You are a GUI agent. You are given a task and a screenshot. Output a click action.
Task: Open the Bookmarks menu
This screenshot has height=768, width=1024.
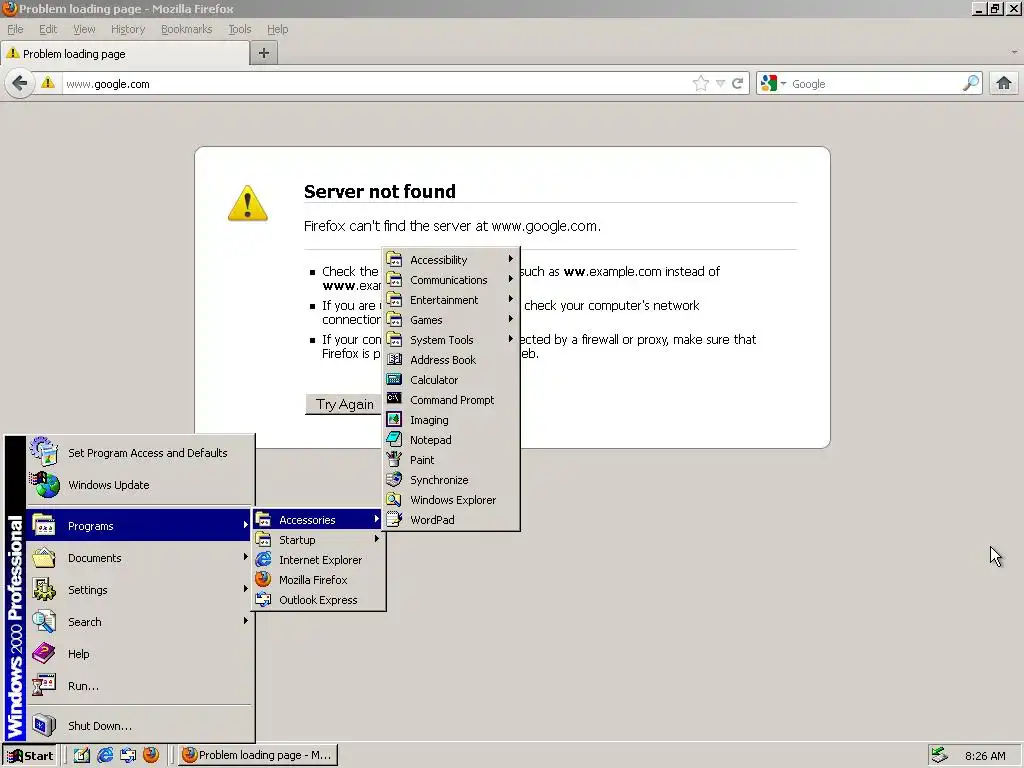pos(186,29)
